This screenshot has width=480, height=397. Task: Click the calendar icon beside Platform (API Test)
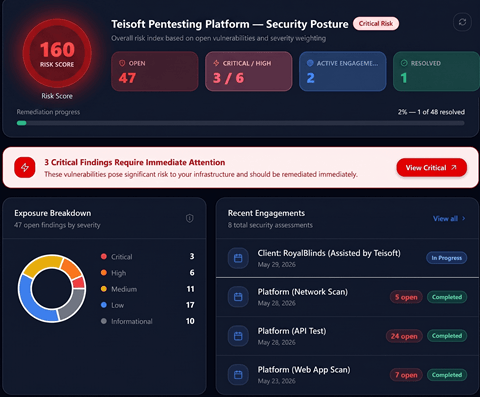(x=238, y=336)
